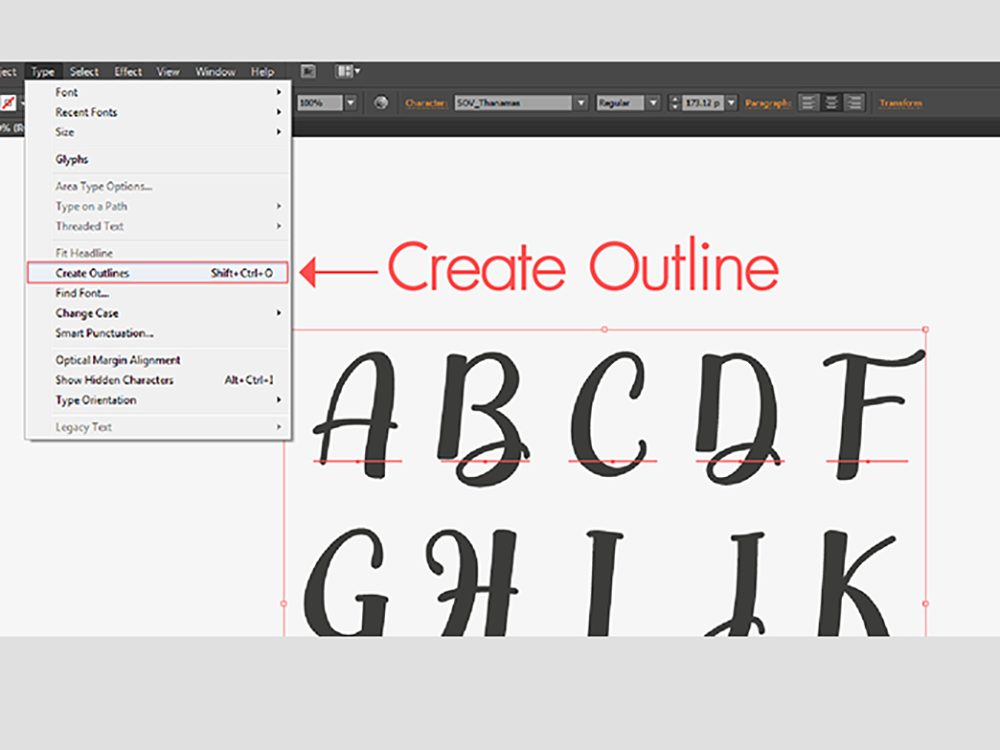Click the font size stepper arrows
Image resolution: width=1000 pixels, height=750 pixels.
[674, 103]
